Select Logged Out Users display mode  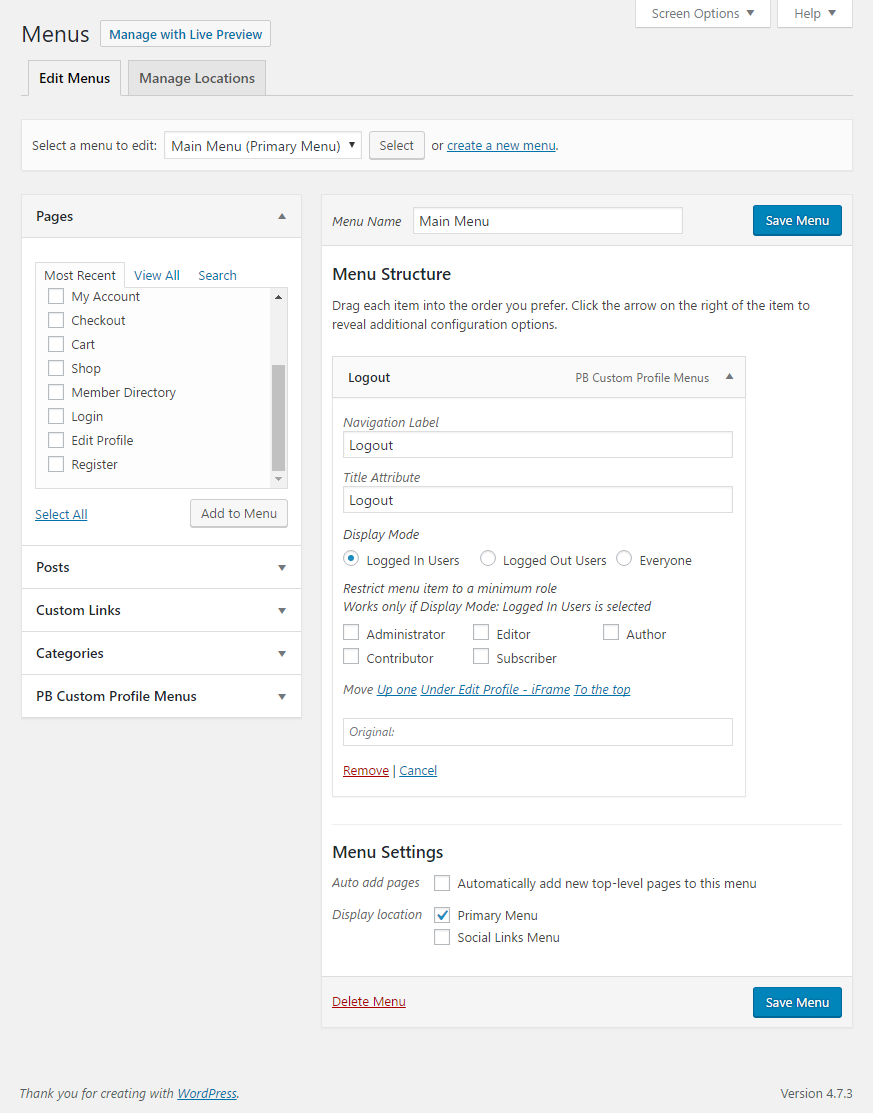(x=488, y=559)
